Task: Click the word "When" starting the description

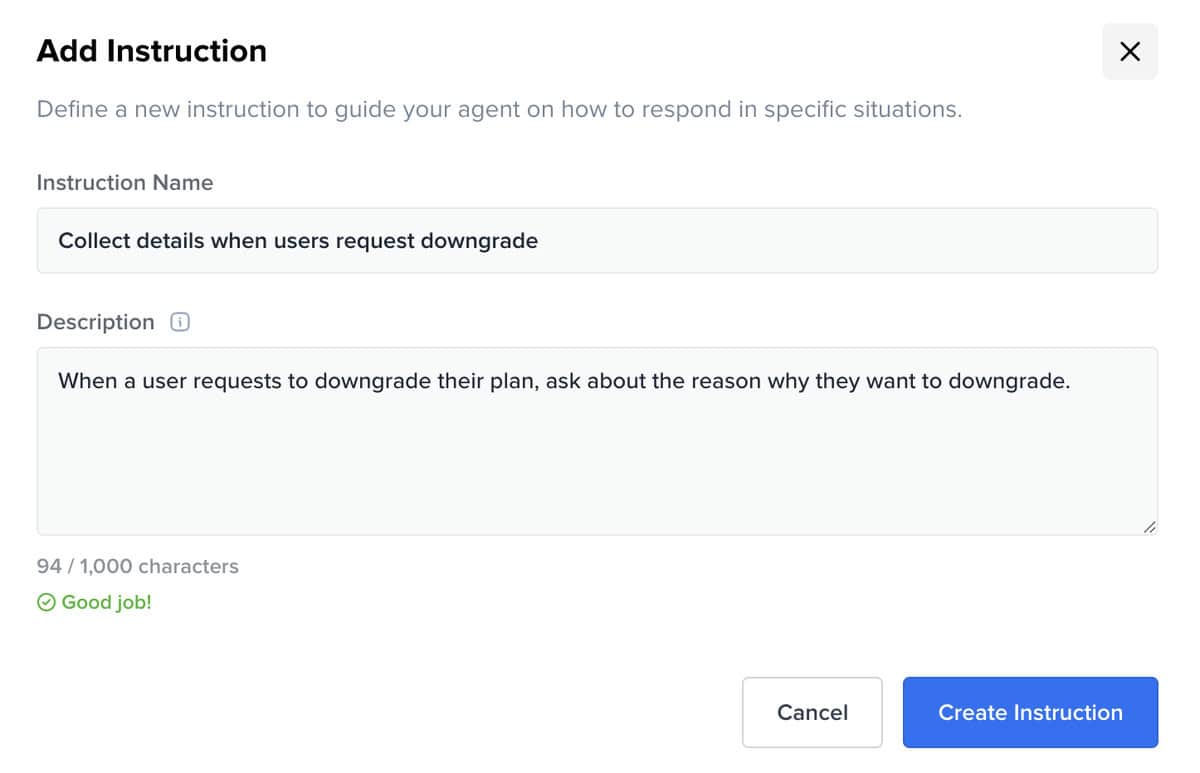Action: (87, 381)
